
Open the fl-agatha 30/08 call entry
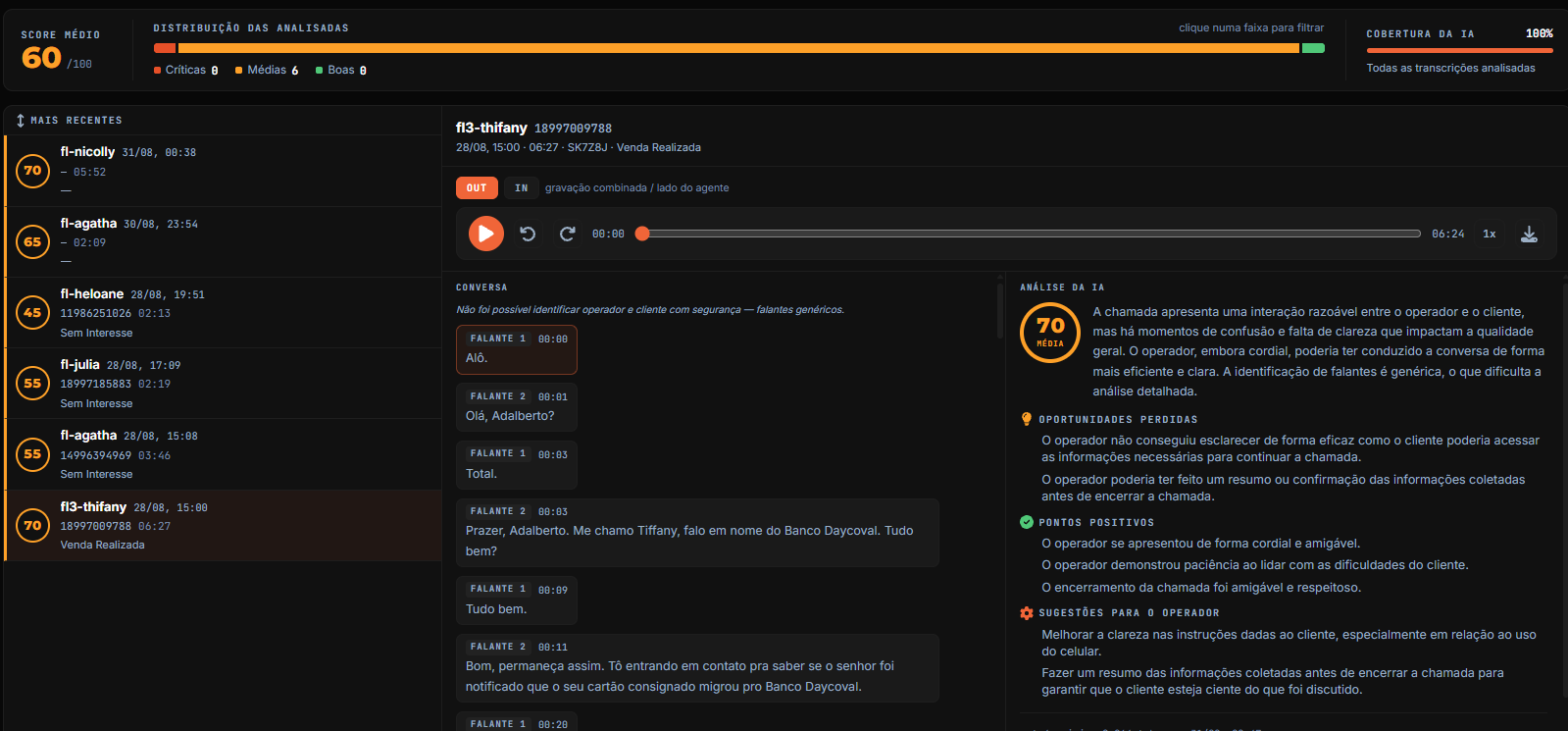point(223,242)
